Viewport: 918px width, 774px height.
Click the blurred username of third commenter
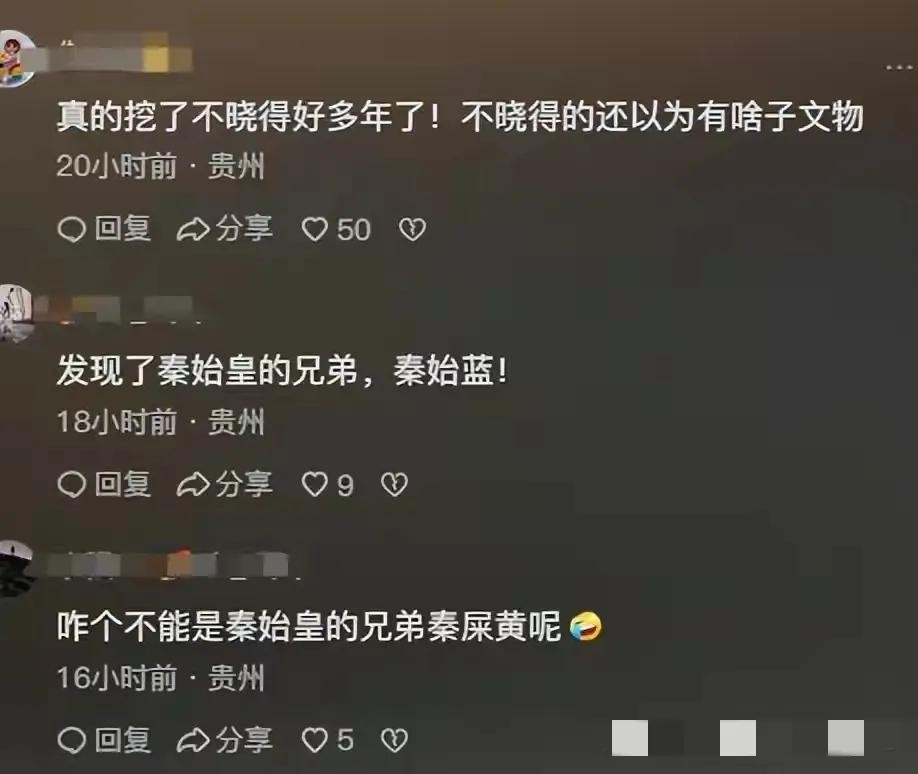(x=170, y=565)
